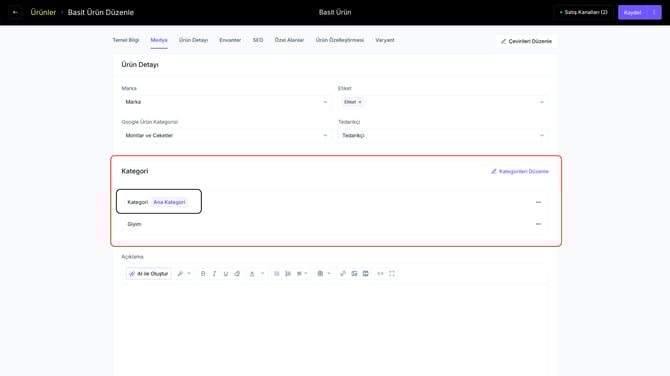Screen dimensions: 670x376
Task: Remove the Etiket tag chip
Action: (x=360, y=102)
